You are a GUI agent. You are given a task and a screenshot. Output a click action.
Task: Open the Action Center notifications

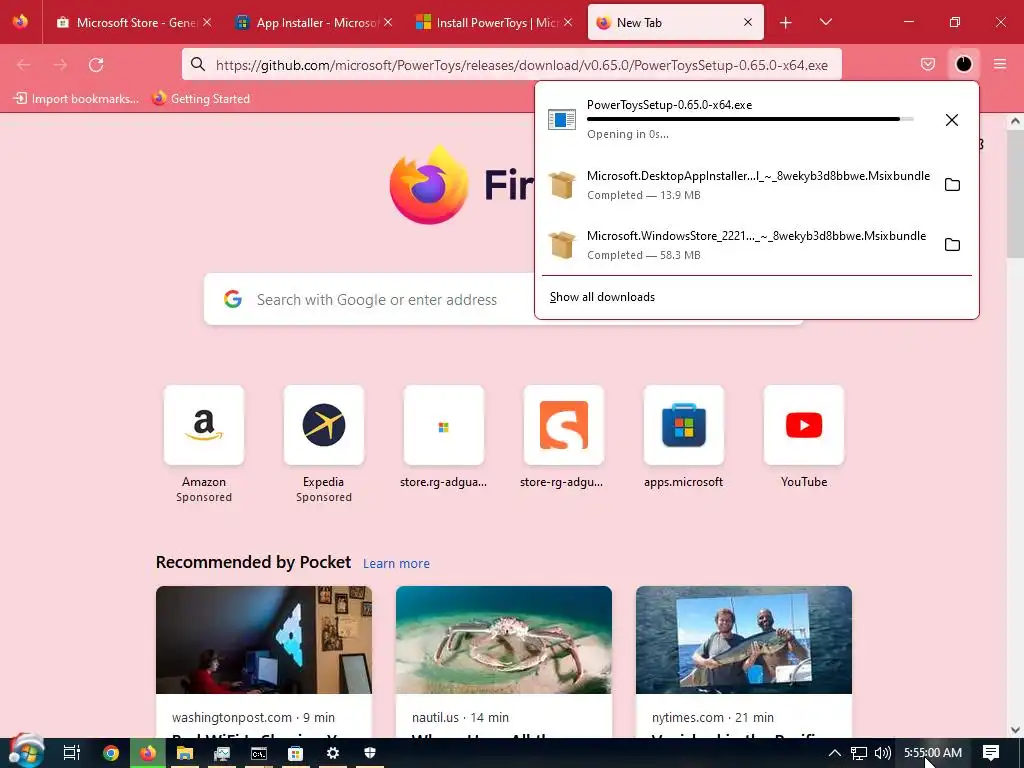coord(991,753)
